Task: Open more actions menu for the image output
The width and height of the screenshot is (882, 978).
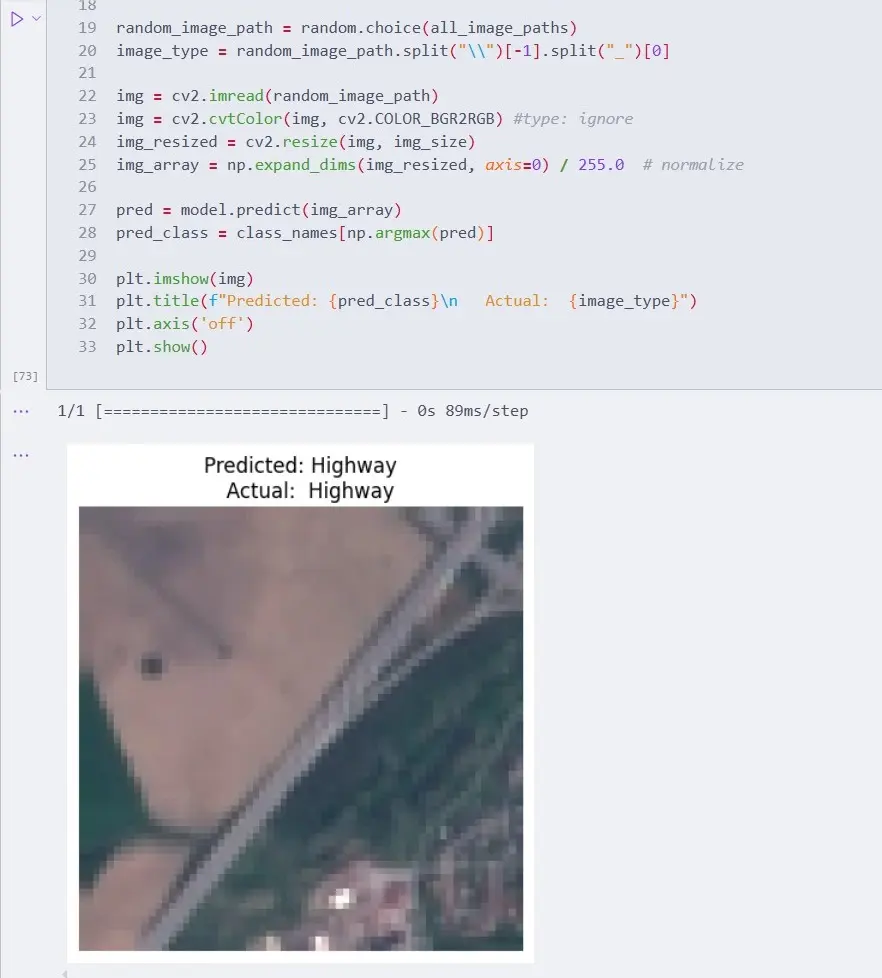Action: 21,454
